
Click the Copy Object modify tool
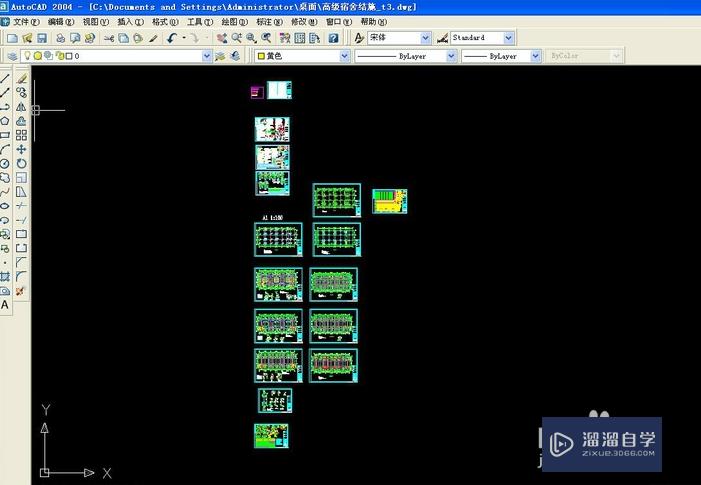click(x=21, y=93)
